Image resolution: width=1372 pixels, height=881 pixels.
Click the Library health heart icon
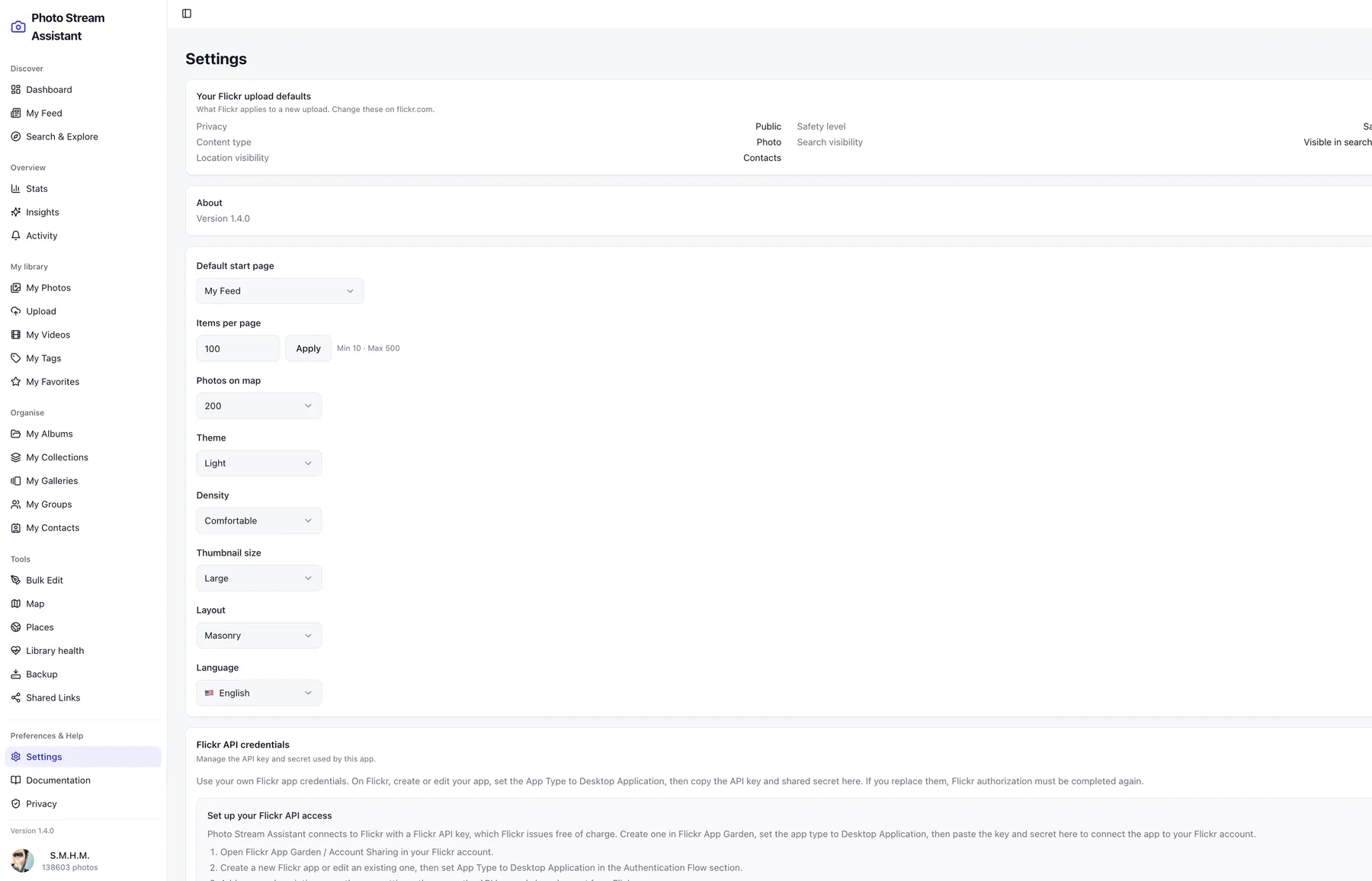click(x=16, y=651)
